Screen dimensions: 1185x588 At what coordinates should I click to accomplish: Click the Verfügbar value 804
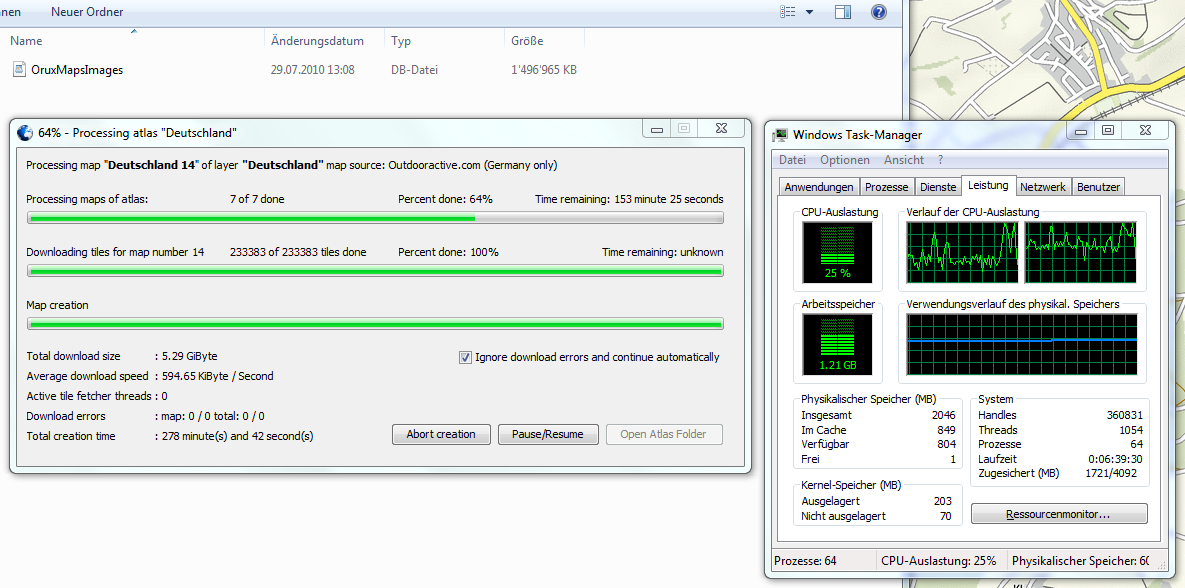[947, 444]
